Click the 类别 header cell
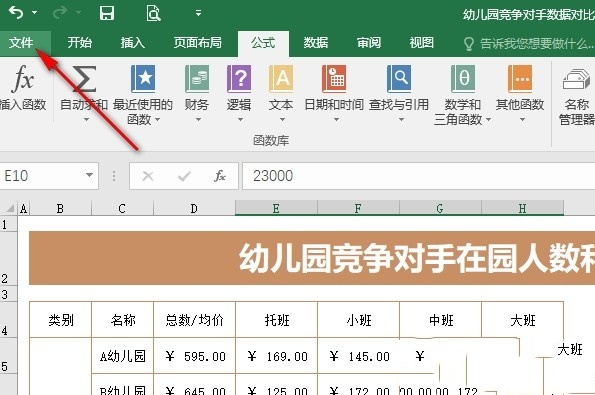The height and width of the screenshot is (395, 595). coord(61,320)
